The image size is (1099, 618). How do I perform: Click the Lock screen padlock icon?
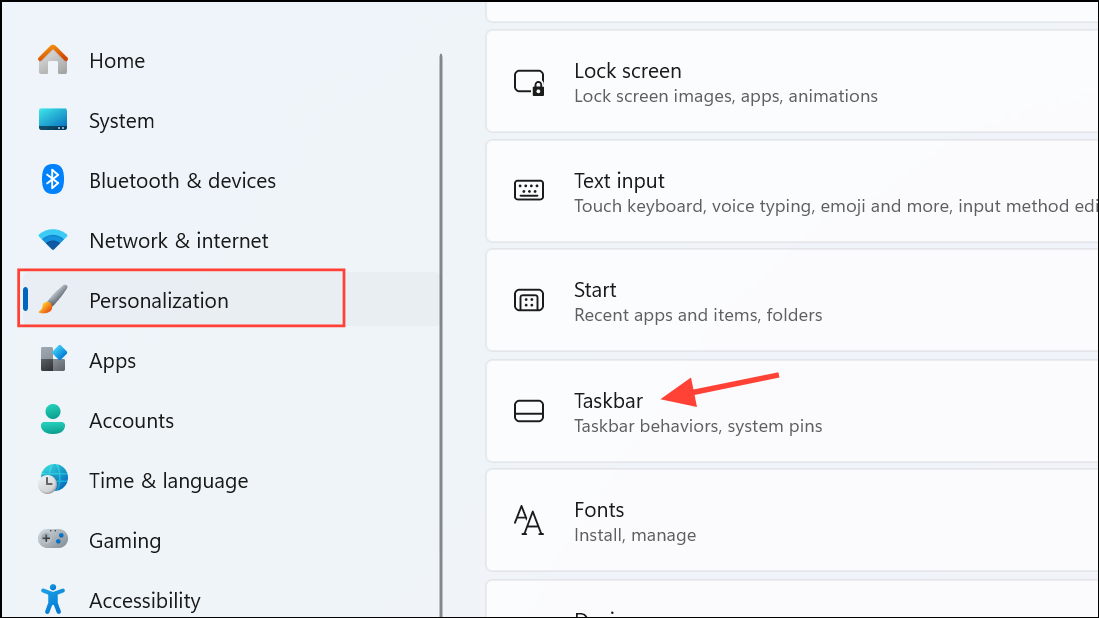[x=529, y=81]
